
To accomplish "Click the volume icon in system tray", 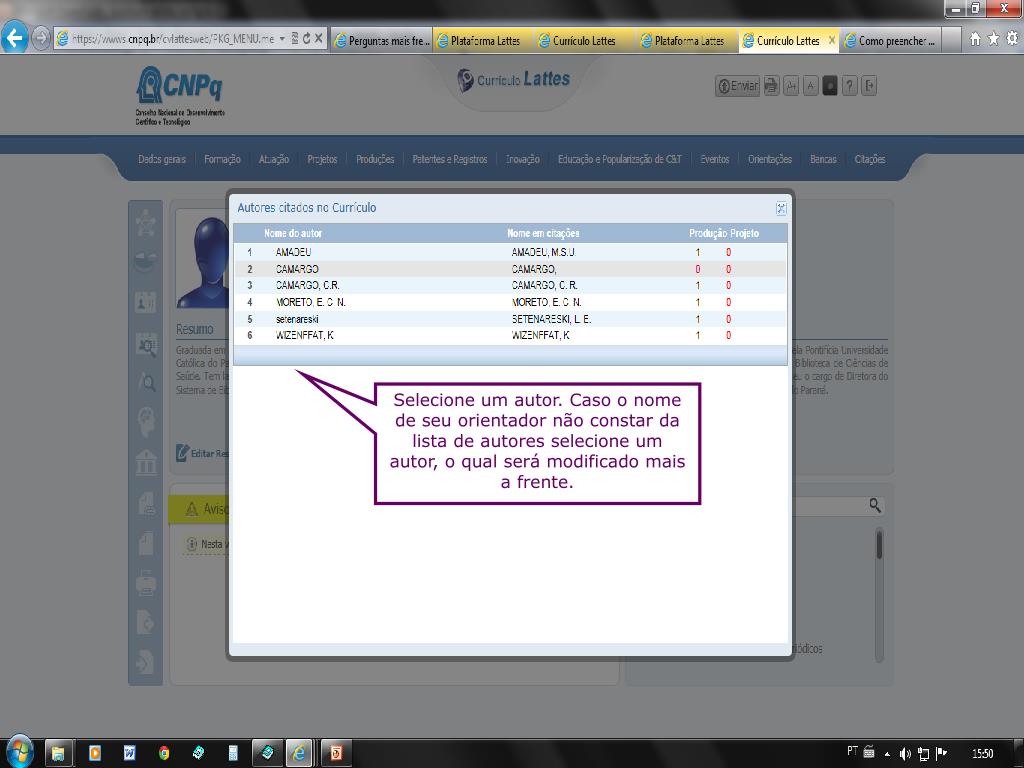I will click(x=904, y=754).
